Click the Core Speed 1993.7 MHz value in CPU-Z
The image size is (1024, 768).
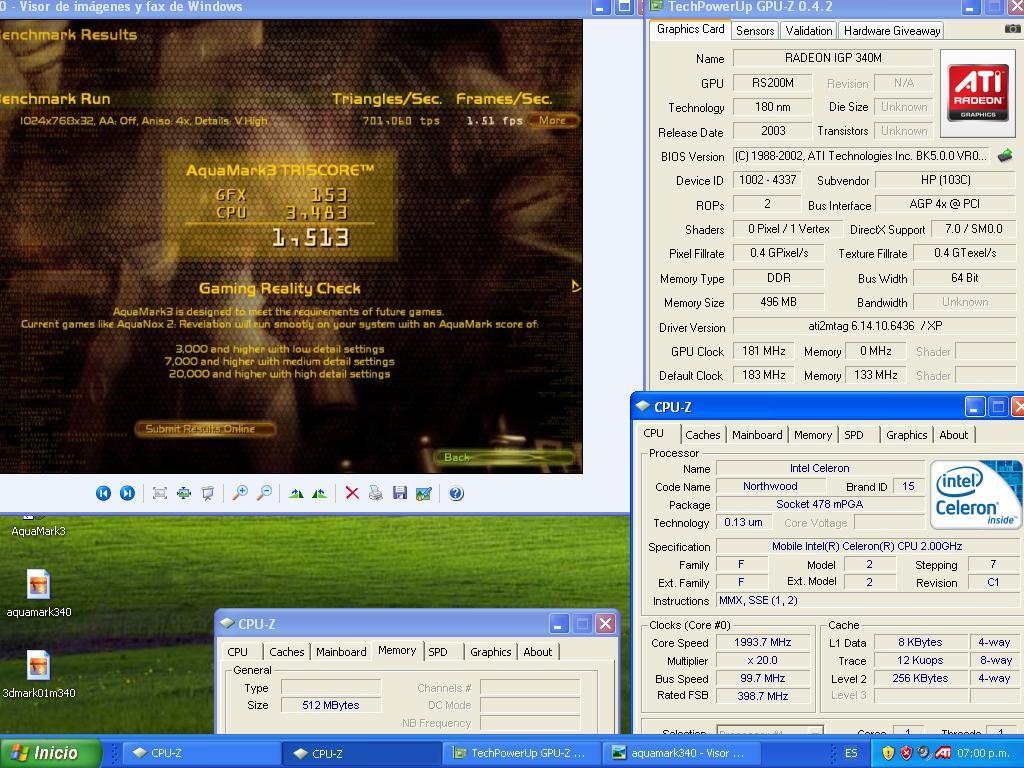pos(763,643)
